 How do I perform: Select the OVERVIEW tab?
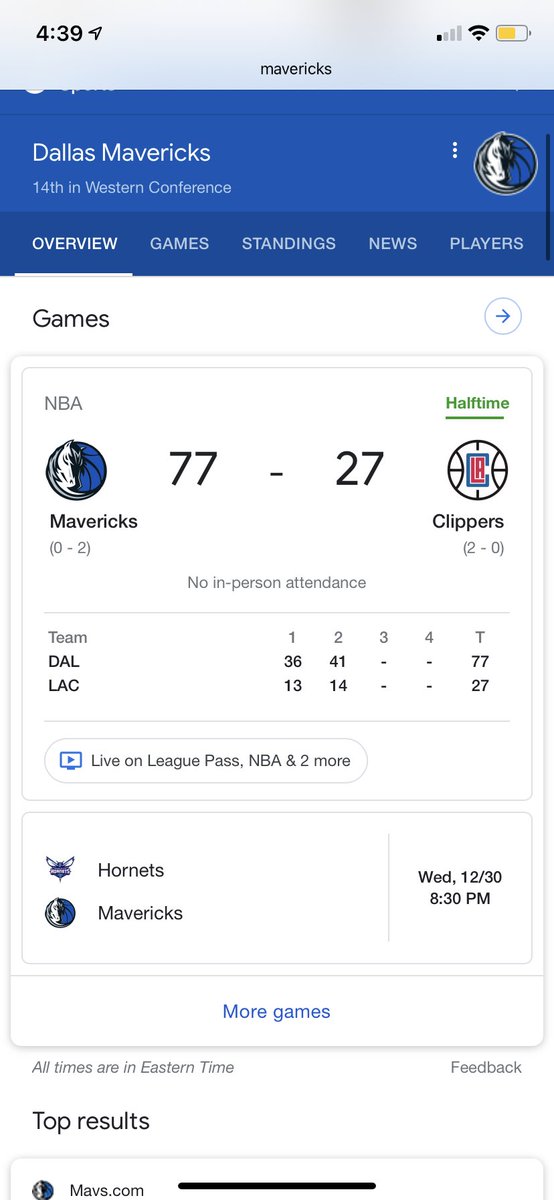[x=75, y=243]
